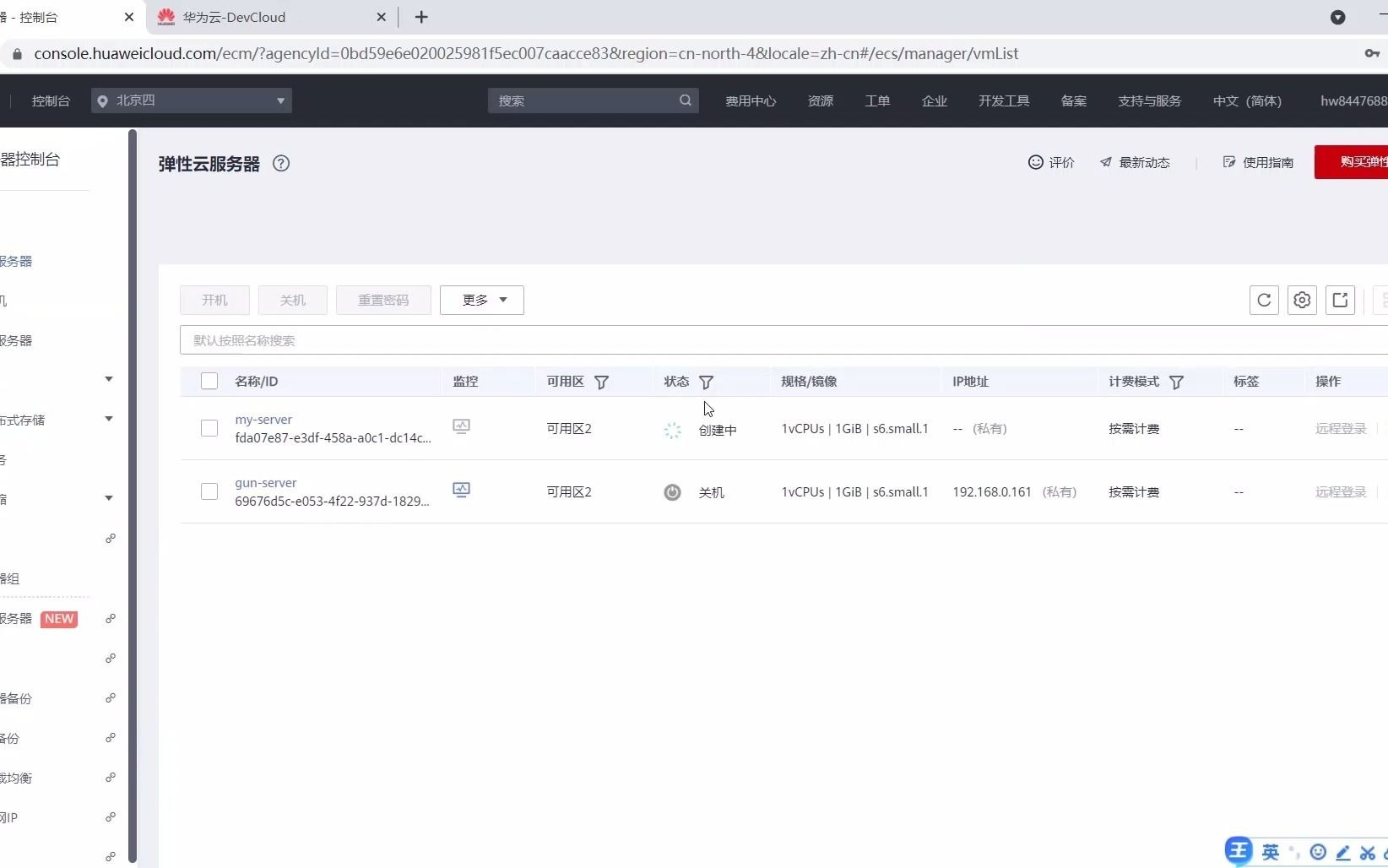1388x868 pixels.
Task: Open 开发工具 in top menu
Action: (x=1004, y=100)
